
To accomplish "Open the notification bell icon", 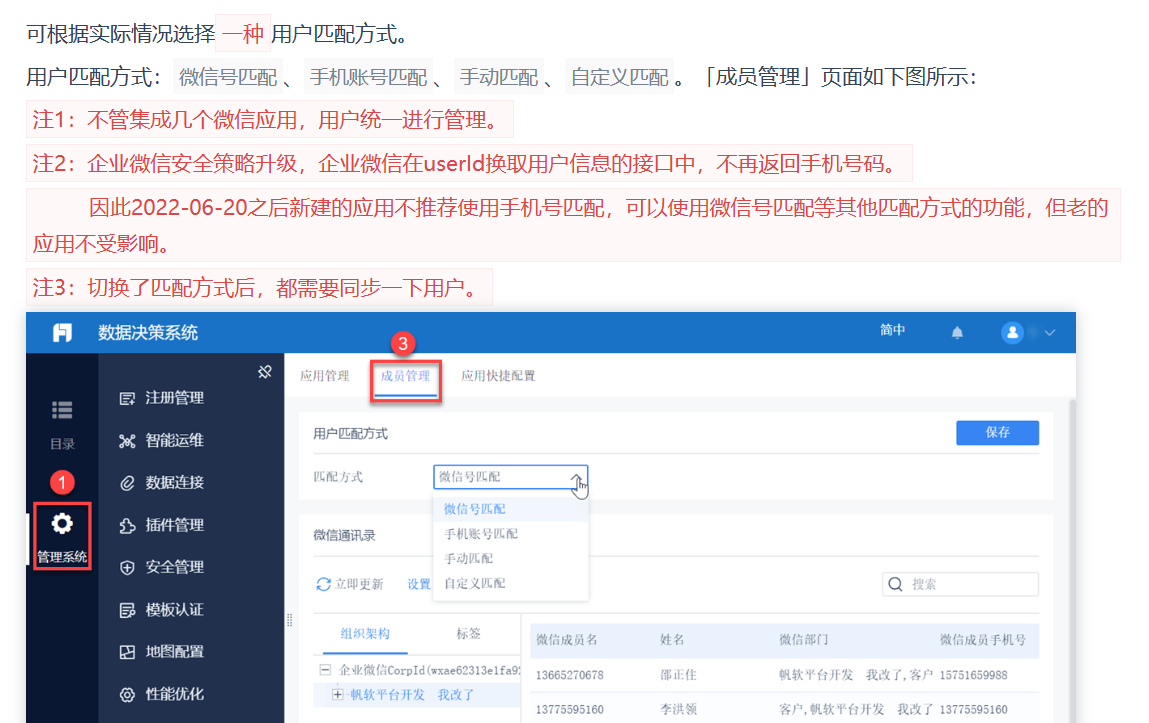I will [x=957, y=333].
